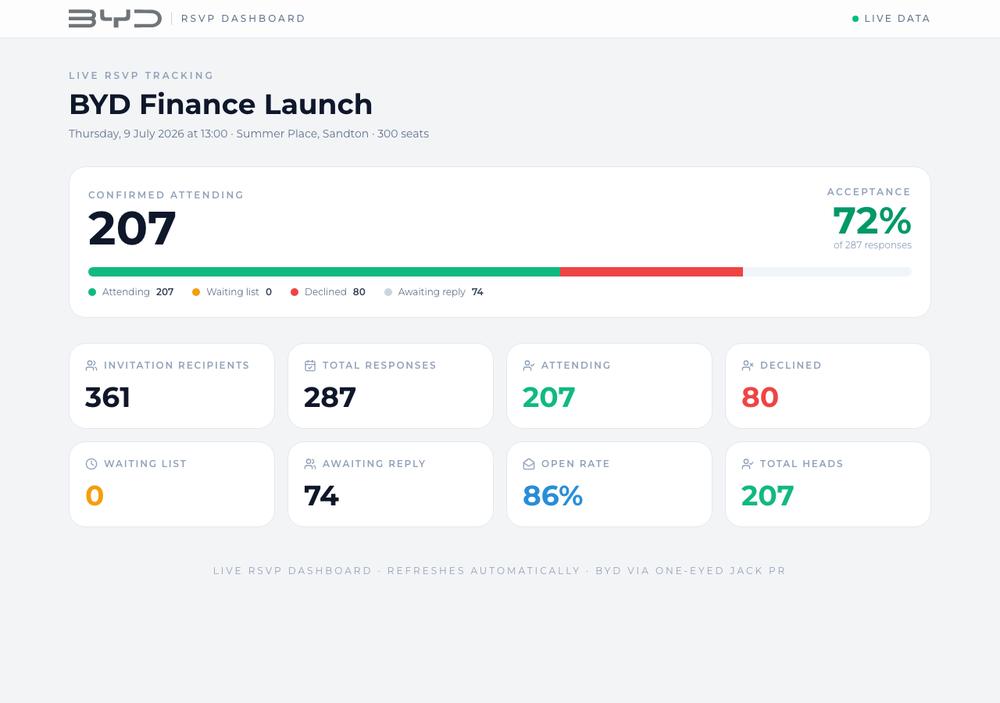Image resolution: width=1000 pixels, height=703 pixels.
Task: Click the 207 value in Attending card
Action: click(548, 397)
